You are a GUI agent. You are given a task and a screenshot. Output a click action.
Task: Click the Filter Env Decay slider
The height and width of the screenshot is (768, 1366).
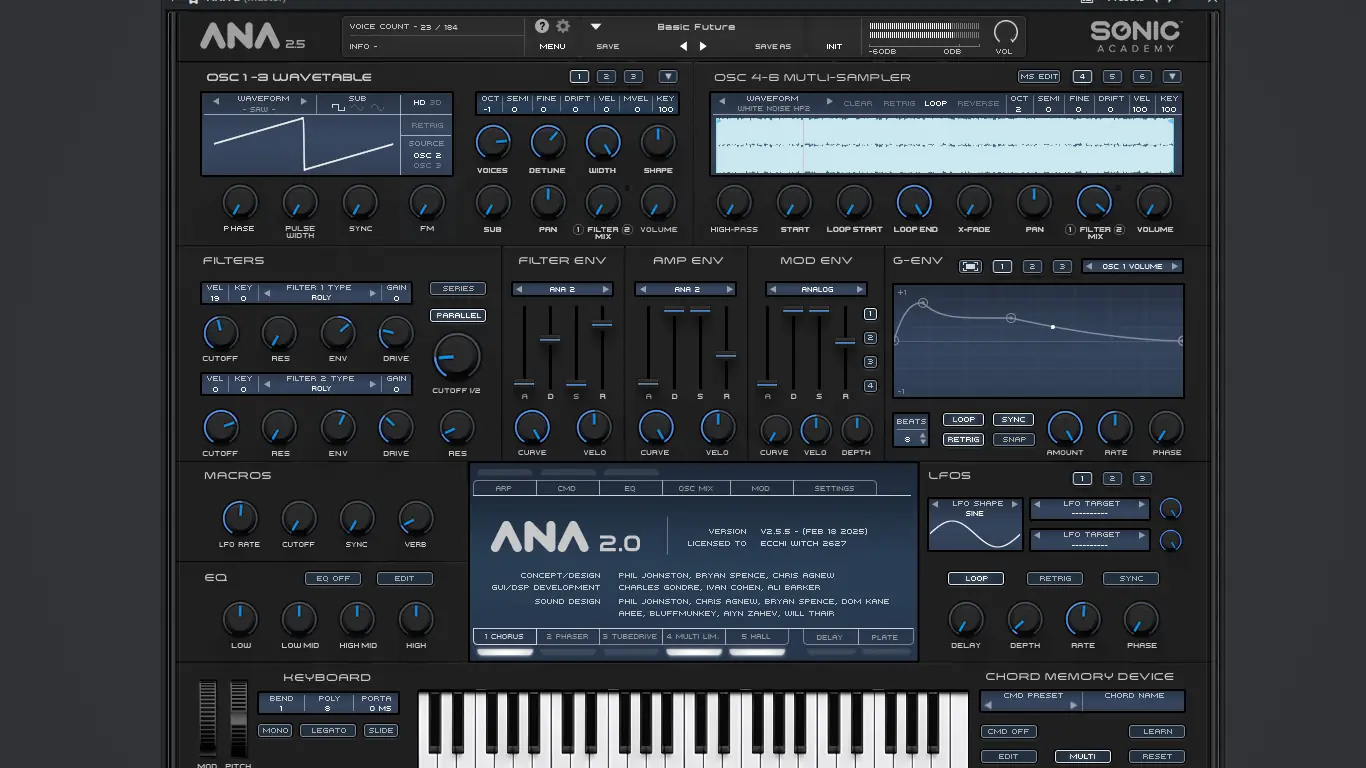(550, 340)
